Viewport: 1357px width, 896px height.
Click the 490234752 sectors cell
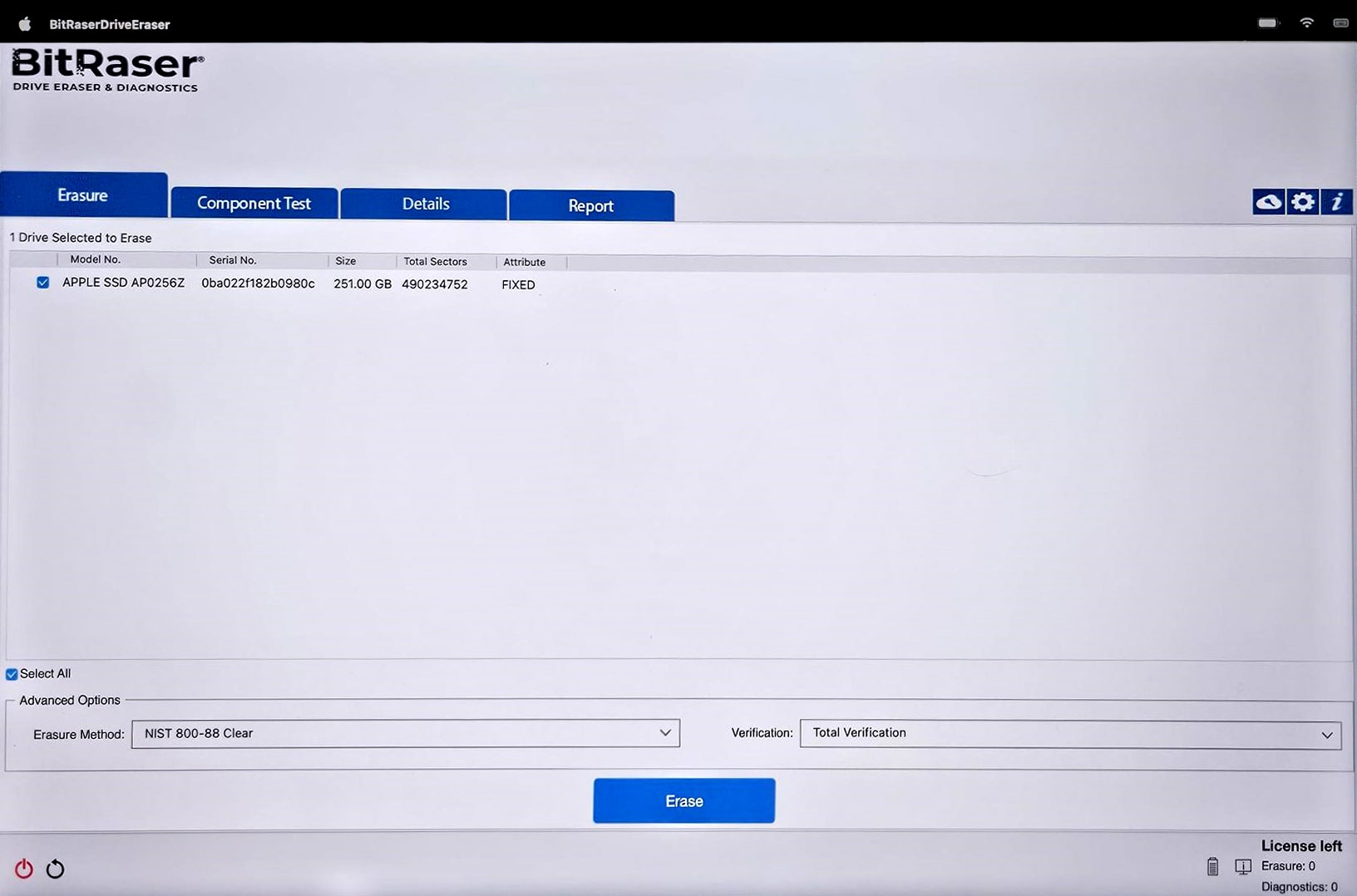435,284
